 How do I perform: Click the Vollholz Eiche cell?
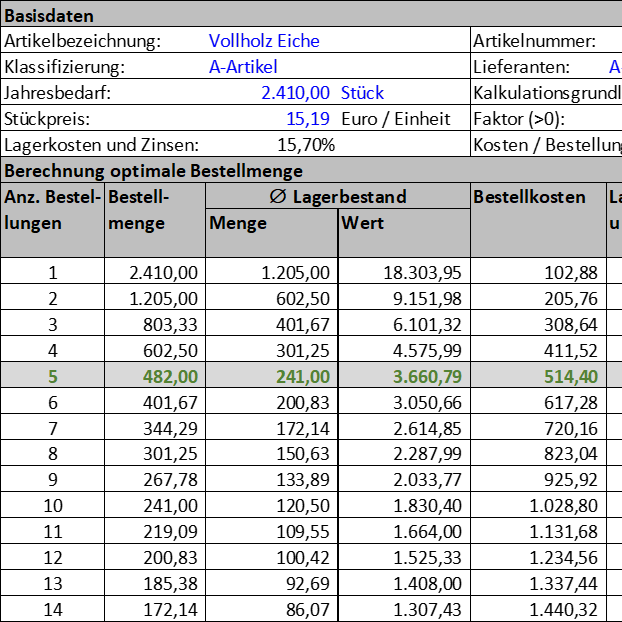point(264,41)
